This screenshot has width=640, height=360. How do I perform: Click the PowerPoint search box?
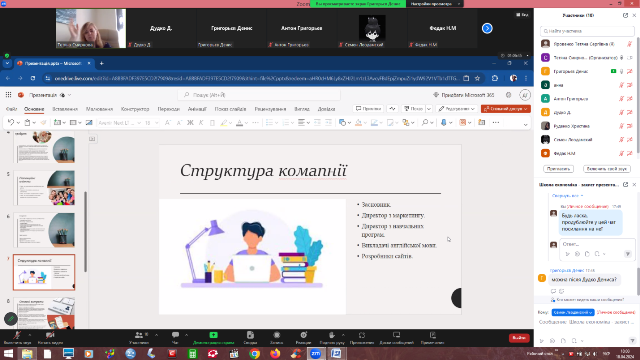(x=259, y=95)
